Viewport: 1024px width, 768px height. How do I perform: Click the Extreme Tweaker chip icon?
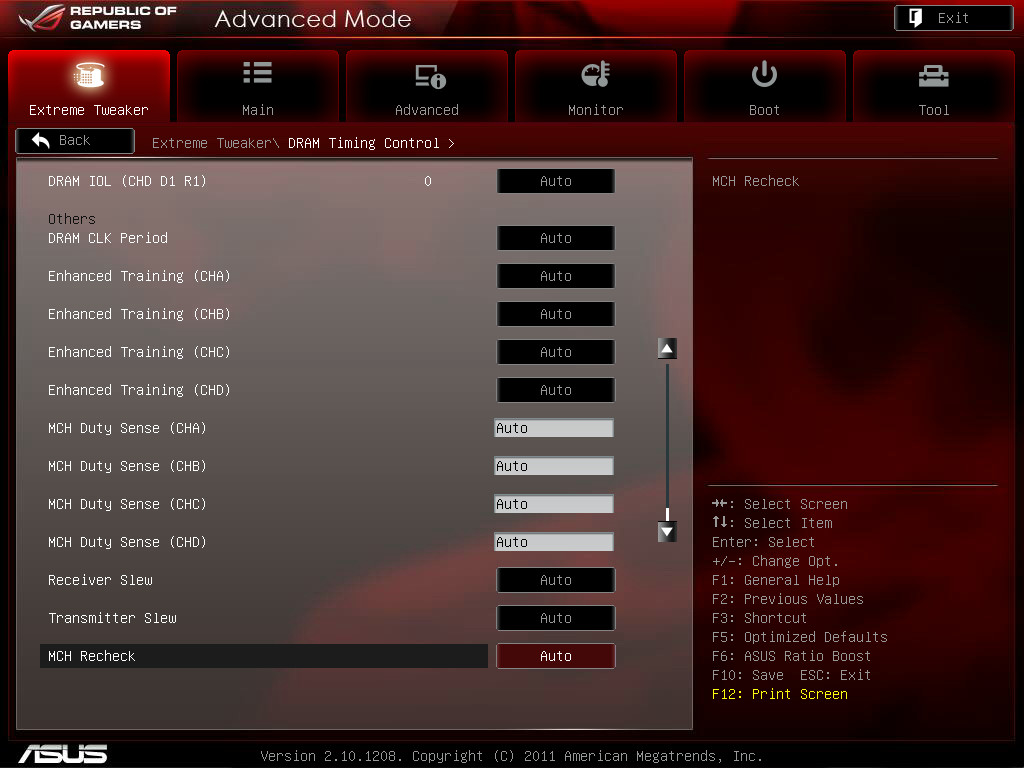pyautogui.click(x=89, y=74)
